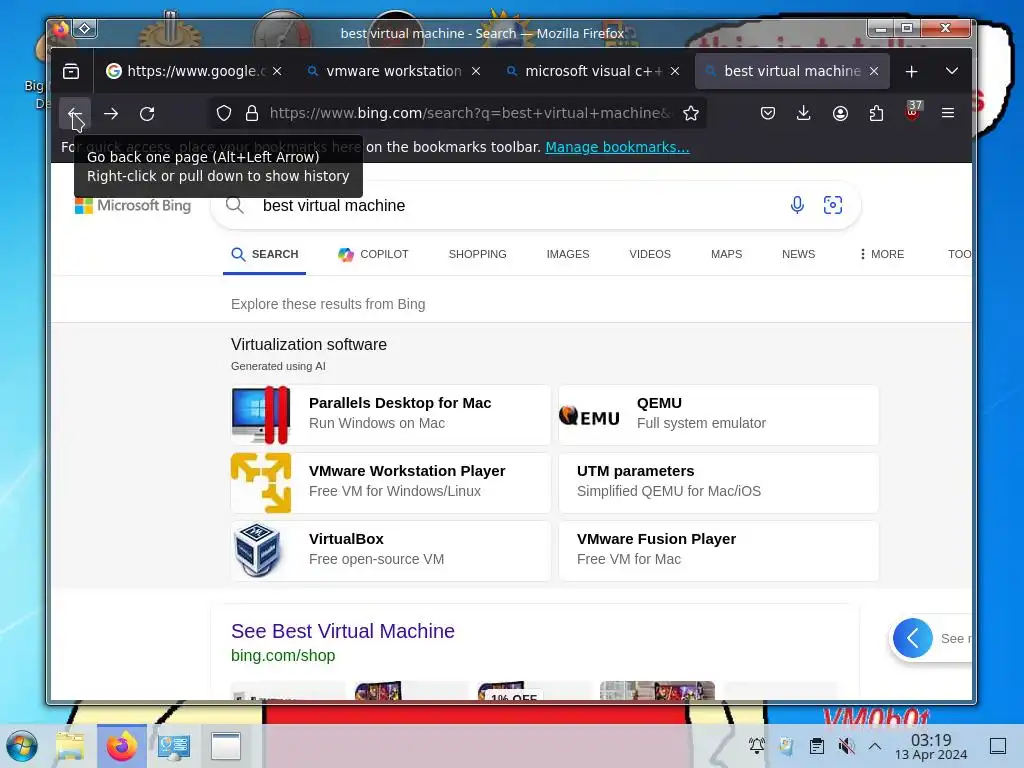Screen dimensions: 1024x768
Task: Open the Firefox hamburger application menu
Action: pos(948,114)
